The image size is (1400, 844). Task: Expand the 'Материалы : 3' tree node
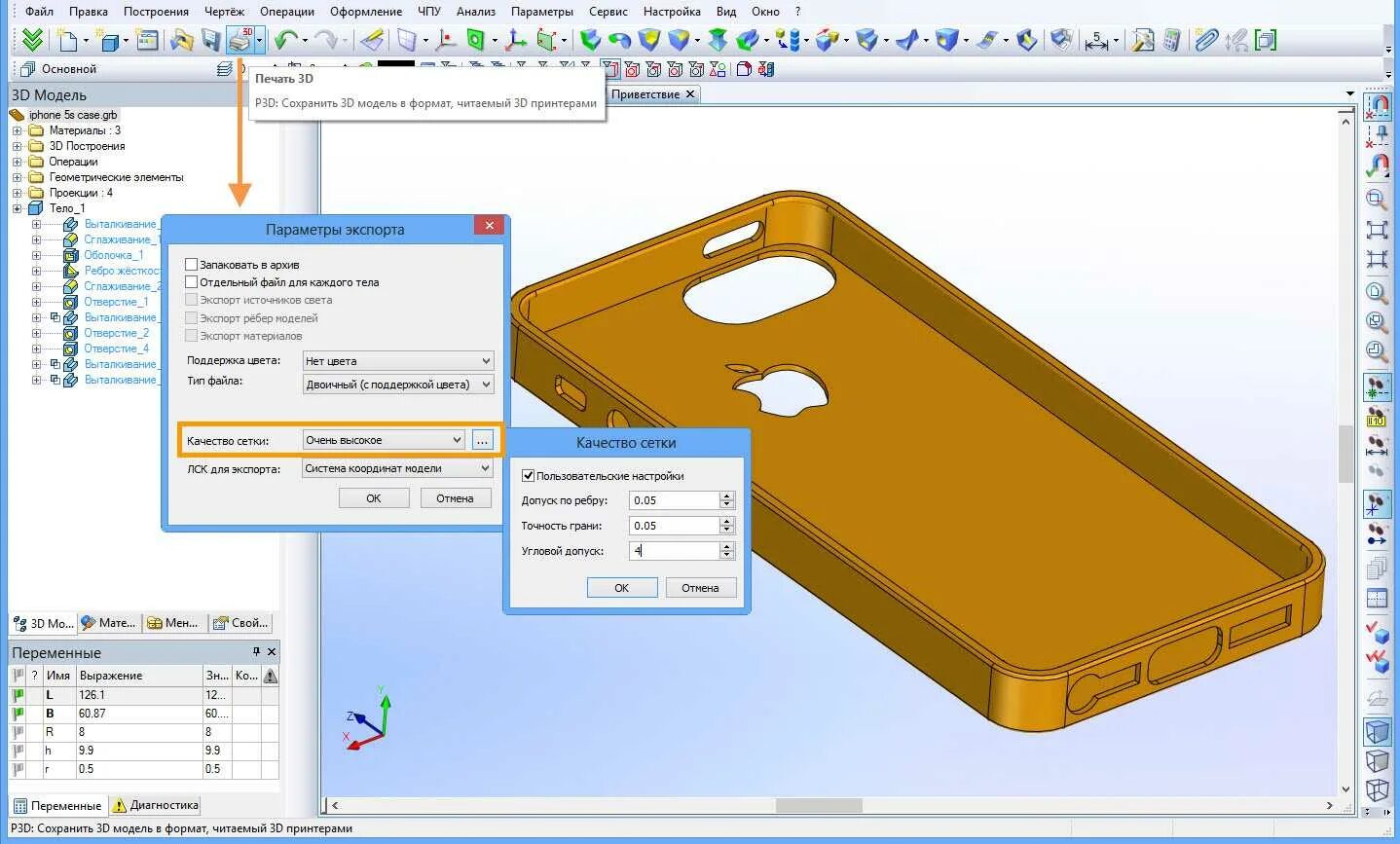click(17, 130)
